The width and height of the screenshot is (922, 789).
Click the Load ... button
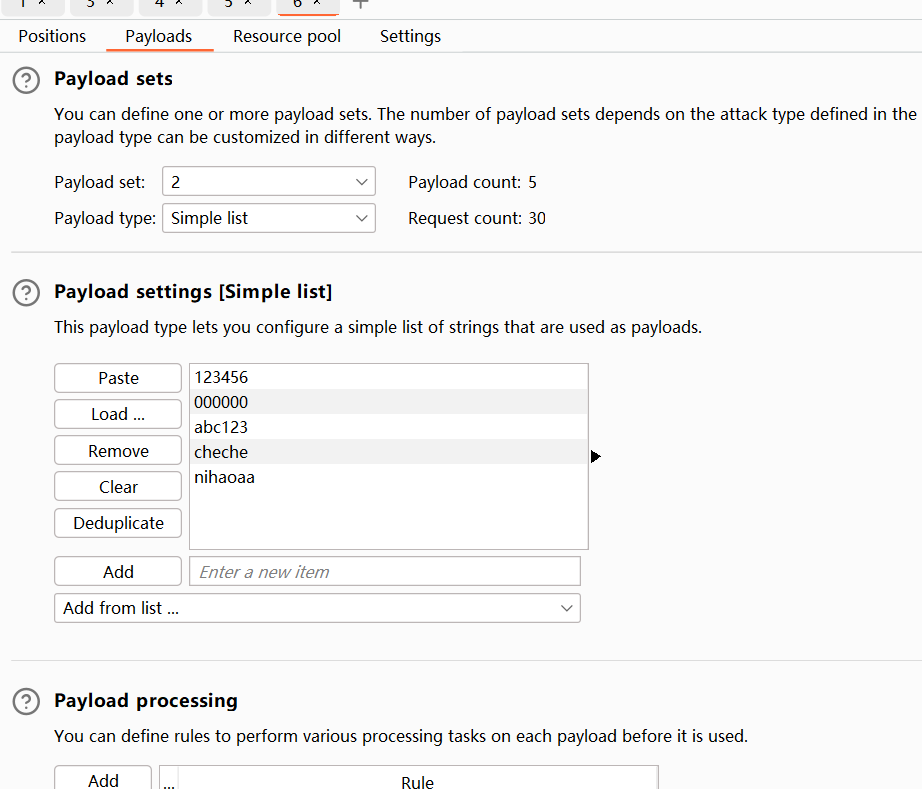[118, 414]
